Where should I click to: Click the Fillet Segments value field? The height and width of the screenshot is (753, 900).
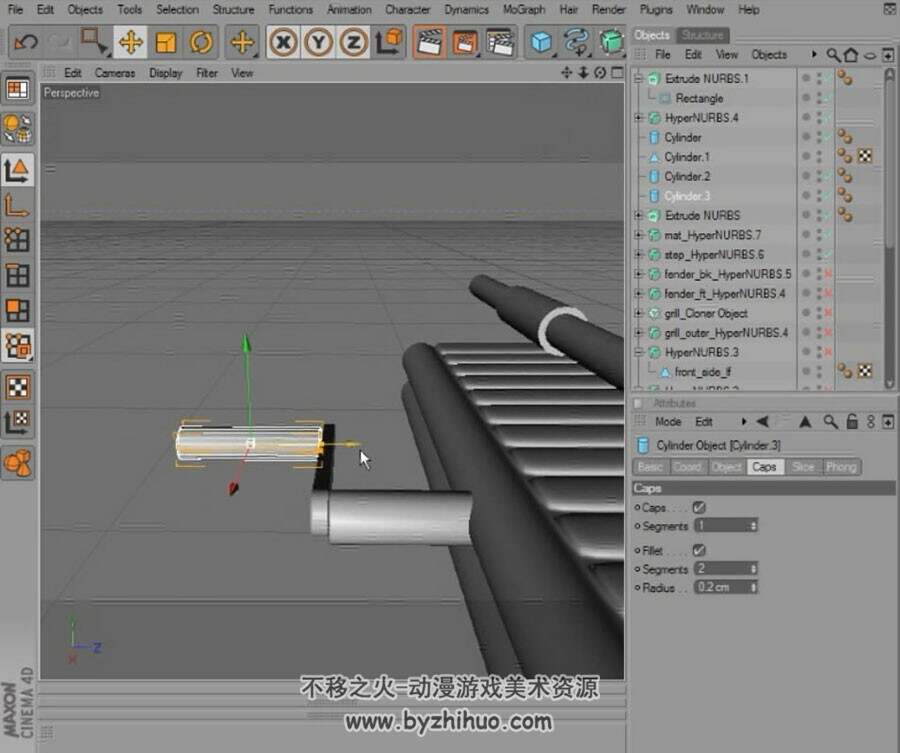tap(722, 568)
